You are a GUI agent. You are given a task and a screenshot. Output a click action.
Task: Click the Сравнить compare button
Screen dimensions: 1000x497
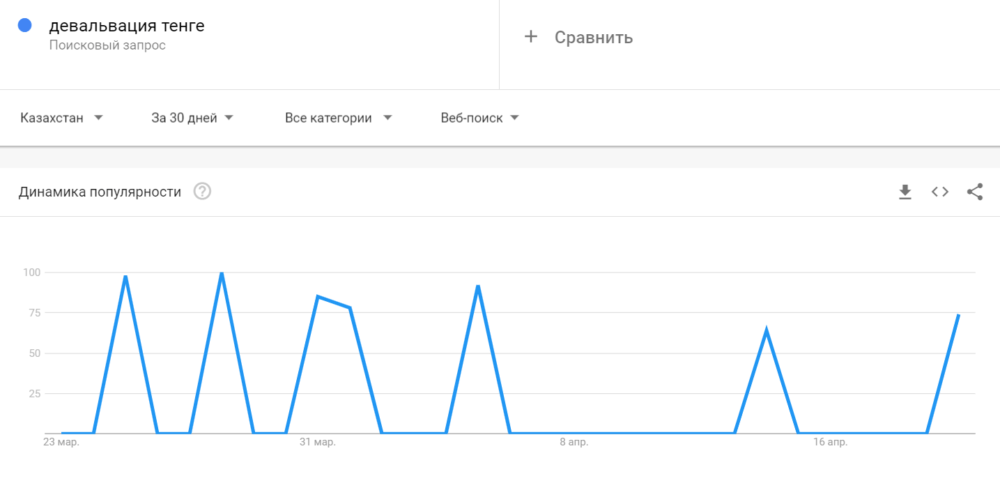tap(594, 38)
